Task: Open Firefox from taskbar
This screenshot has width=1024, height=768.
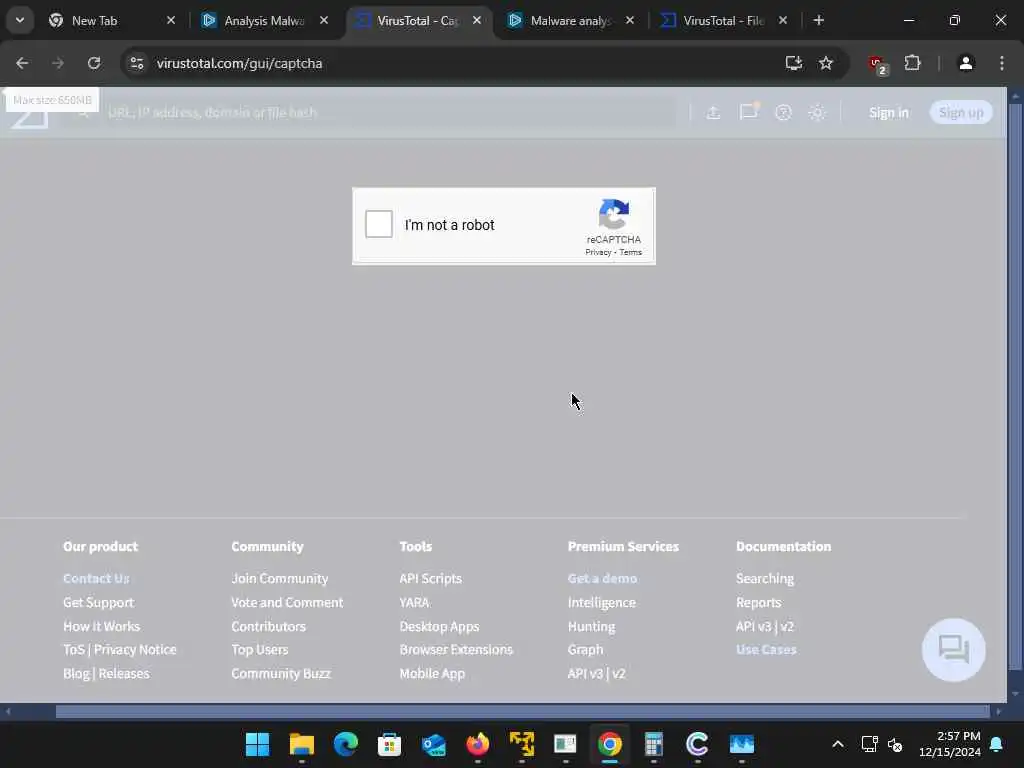Action: (x=477, y=744)
